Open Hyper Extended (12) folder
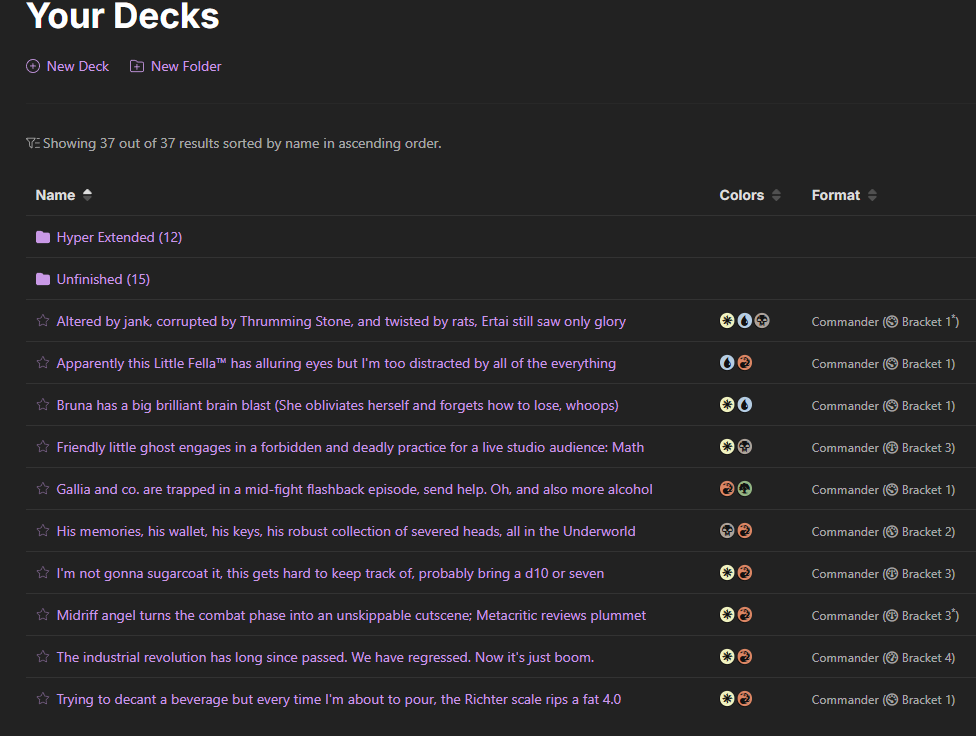The height and width of the screenshot is (736, 976). tap(120, 237)
